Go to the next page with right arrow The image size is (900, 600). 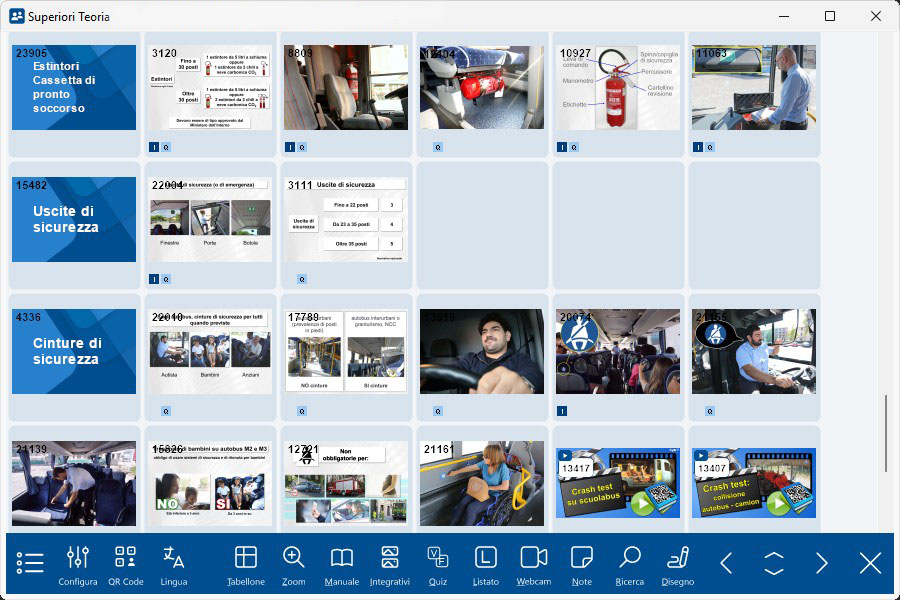coord(822,563)
